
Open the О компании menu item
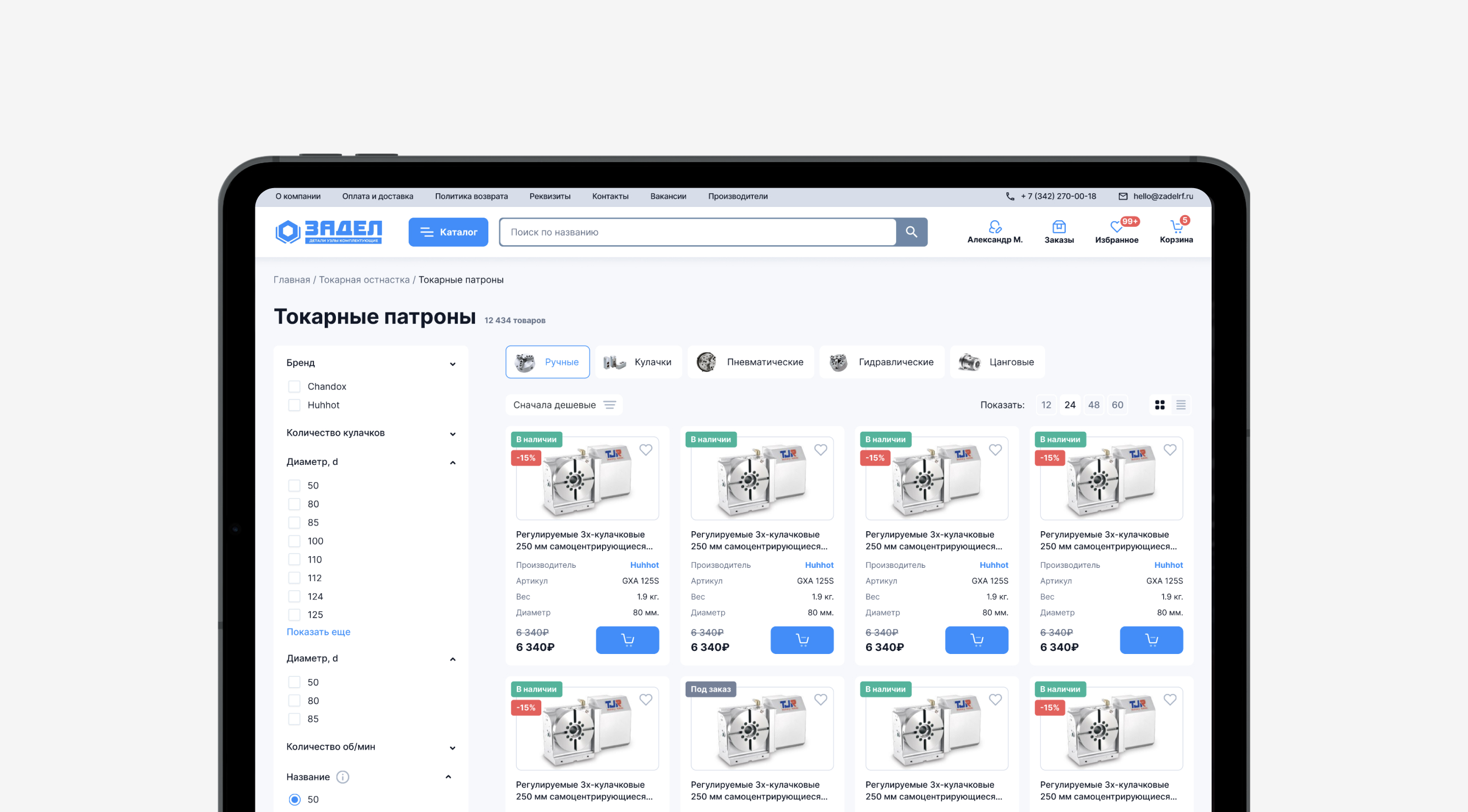298,196
